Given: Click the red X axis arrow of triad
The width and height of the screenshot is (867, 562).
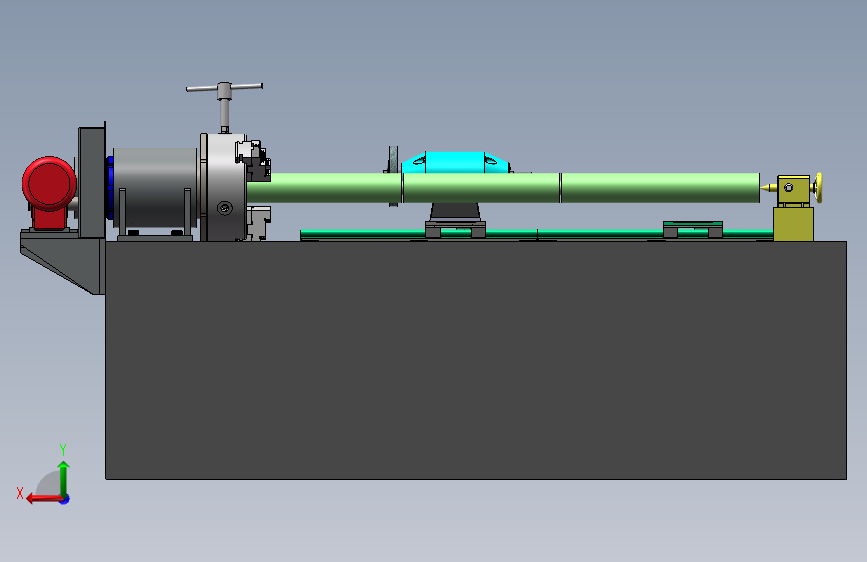Looking at the screenshot, I should 43,499.
